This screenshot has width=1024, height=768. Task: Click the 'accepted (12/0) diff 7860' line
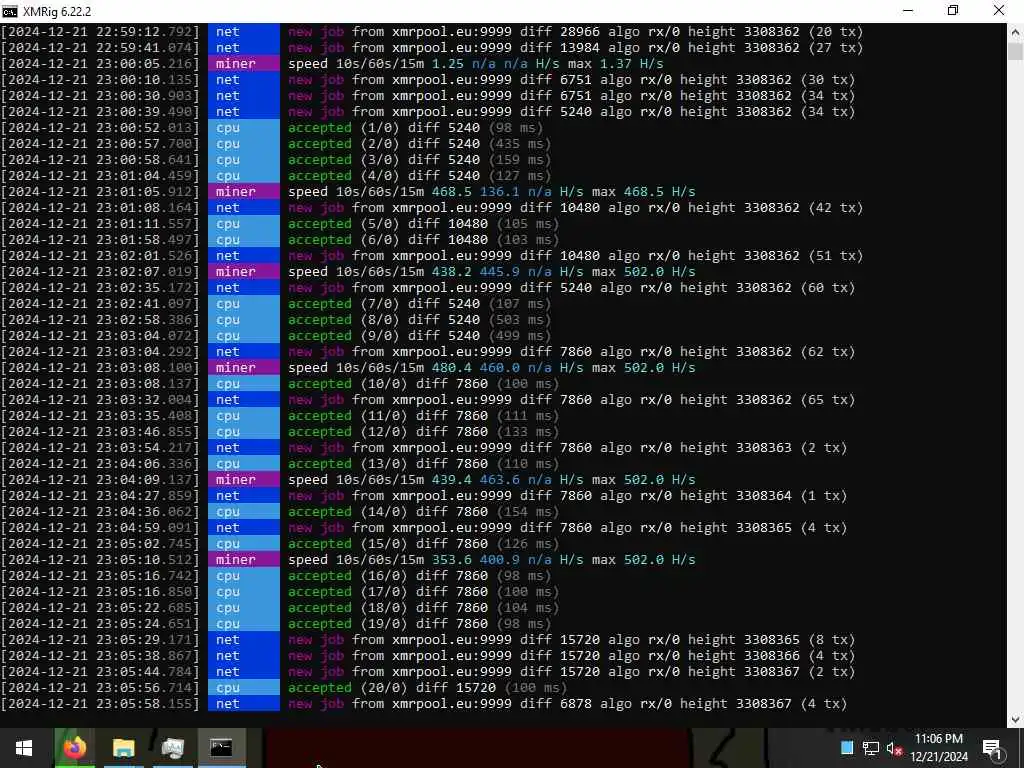click(280, 432)
